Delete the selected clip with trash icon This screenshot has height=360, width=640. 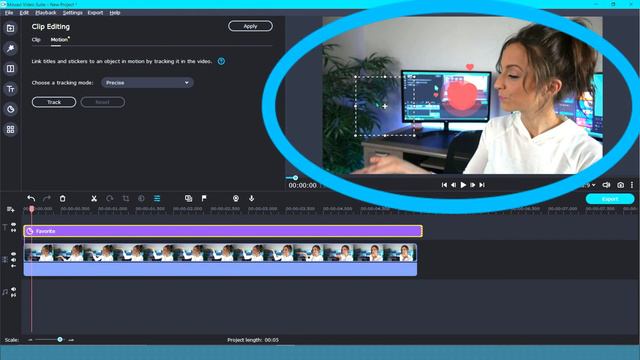62,198
